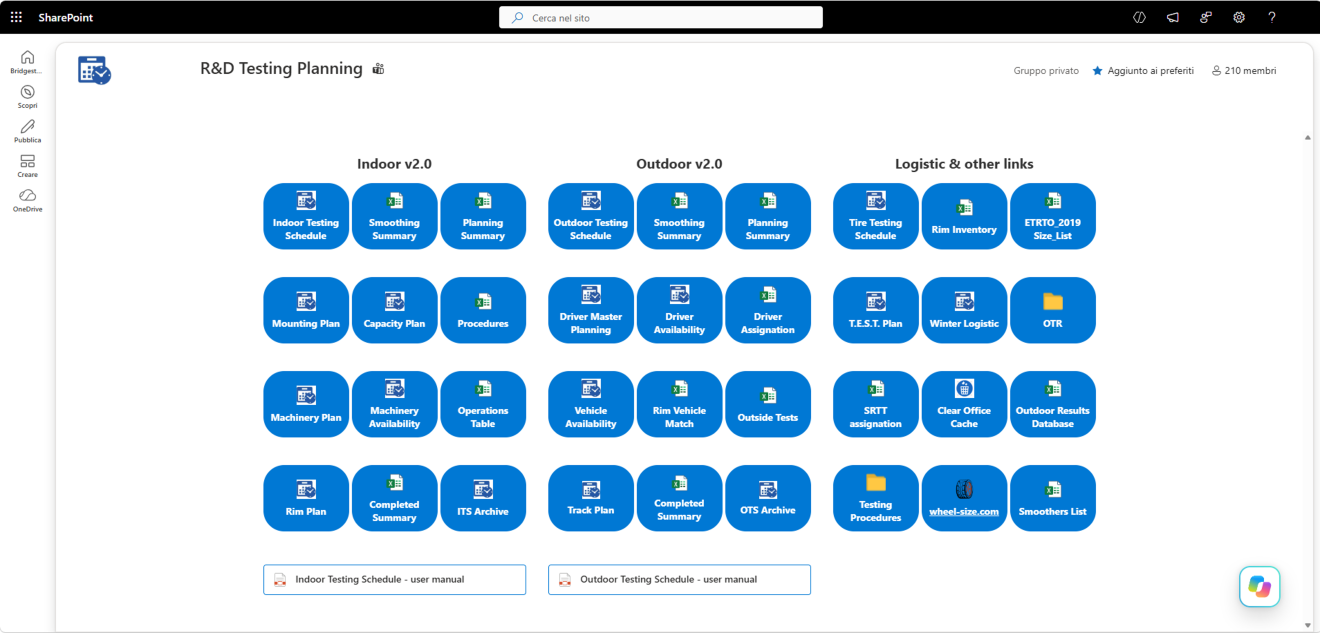Open the Capacity Plan tile
This screenshot has height=633, width=1320.
tap(394, 310)
